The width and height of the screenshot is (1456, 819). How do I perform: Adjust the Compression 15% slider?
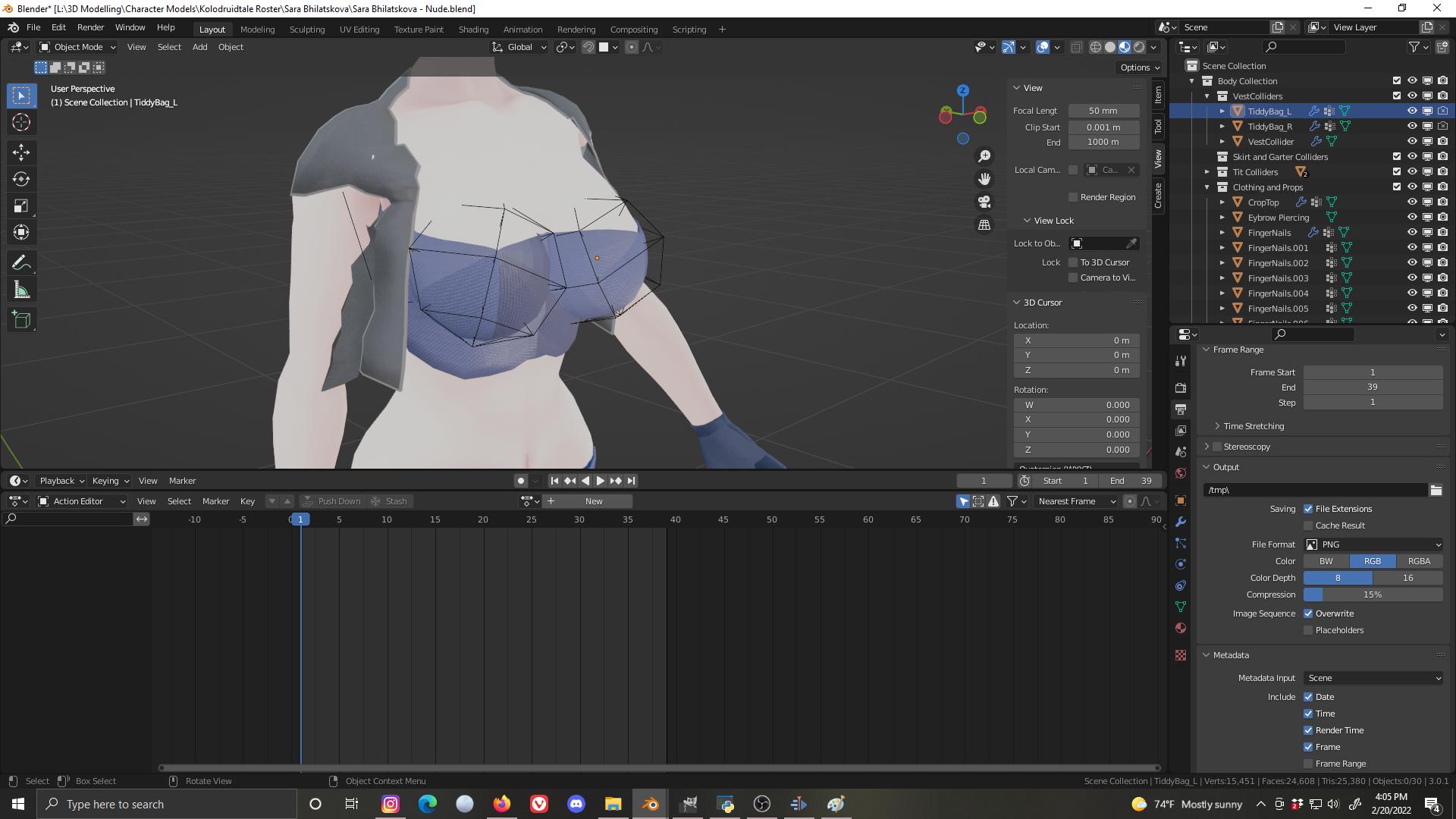point(1373,595)
